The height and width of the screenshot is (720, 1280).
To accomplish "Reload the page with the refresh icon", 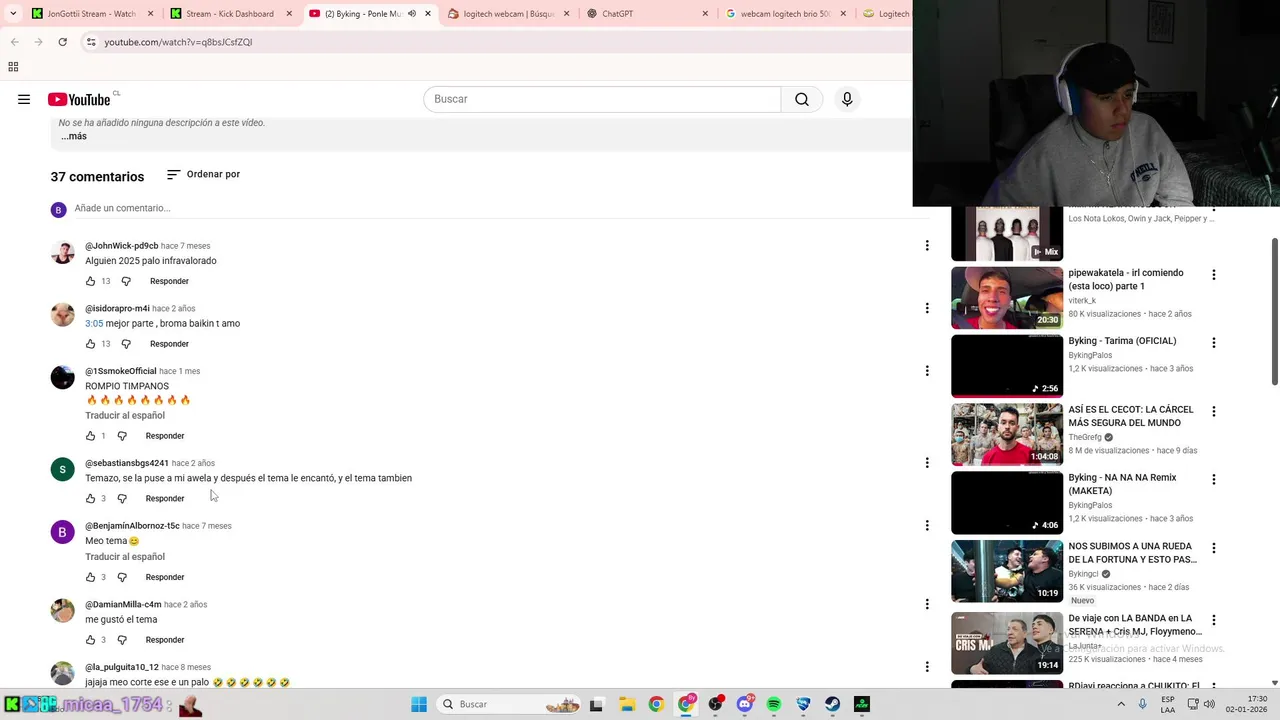I will (x=62, y=42).
